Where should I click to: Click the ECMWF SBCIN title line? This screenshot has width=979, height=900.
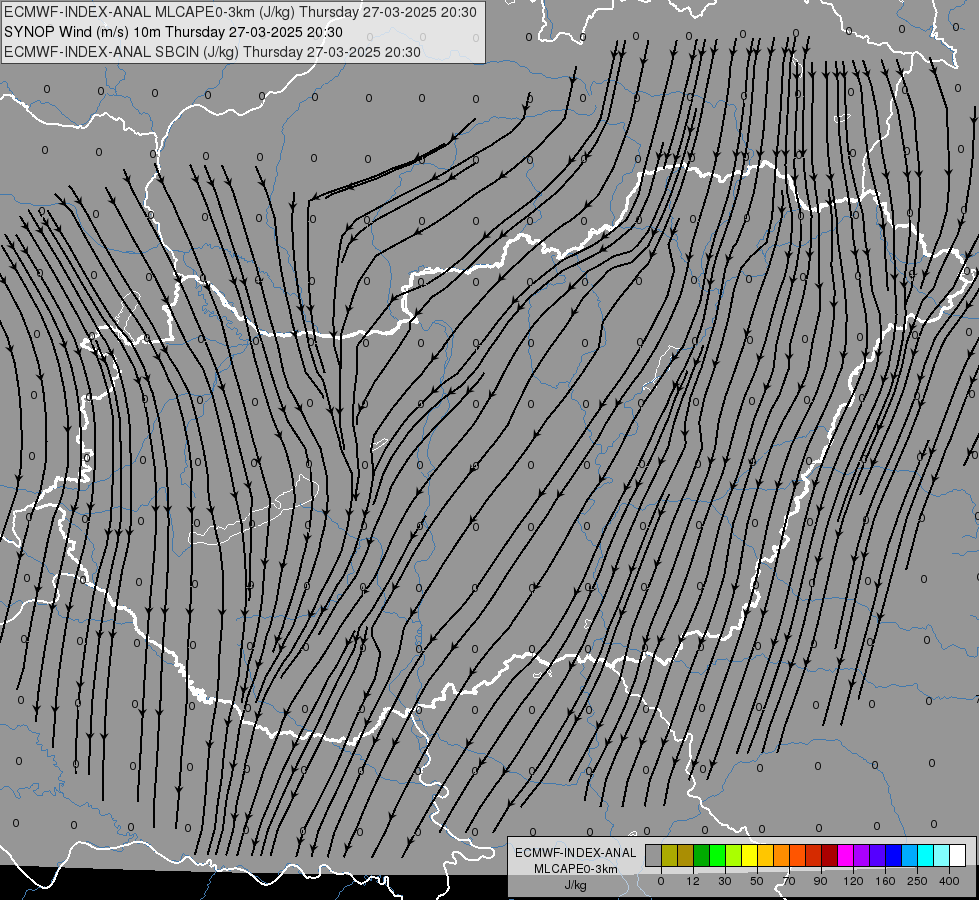[x=212, y=52]
